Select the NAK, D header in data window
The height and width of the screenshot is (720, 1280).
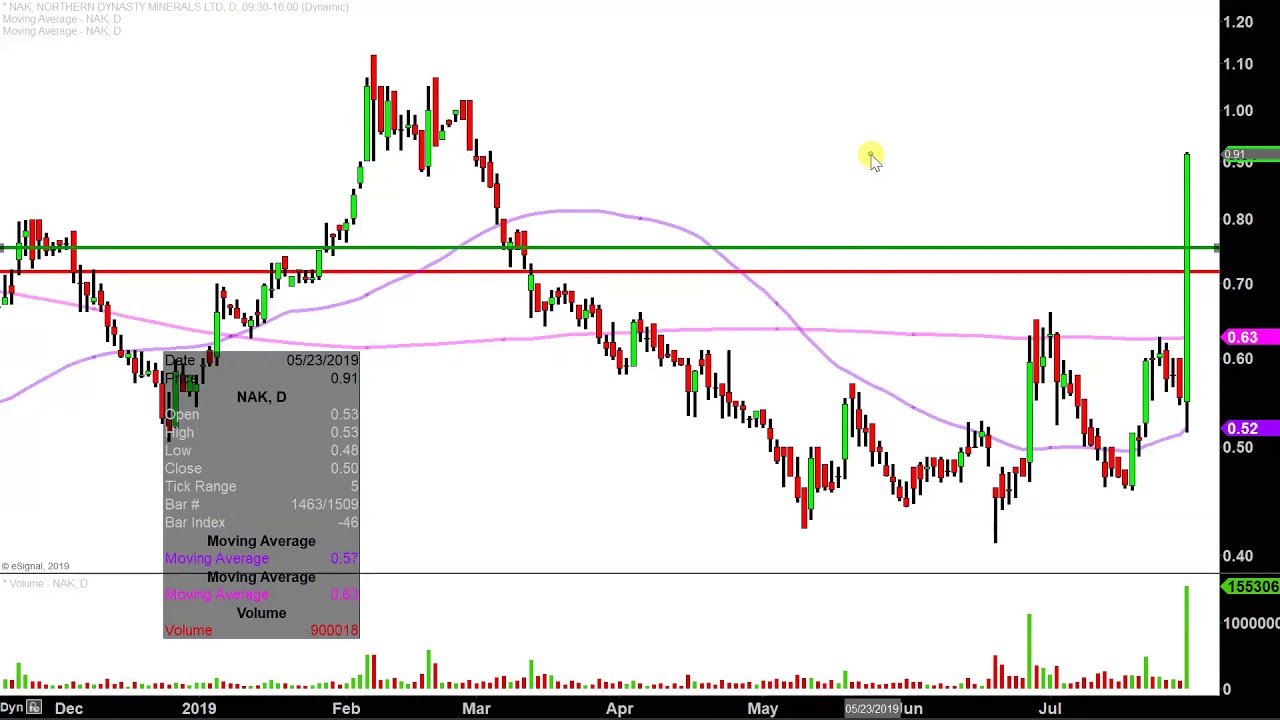tap(261, 397)
